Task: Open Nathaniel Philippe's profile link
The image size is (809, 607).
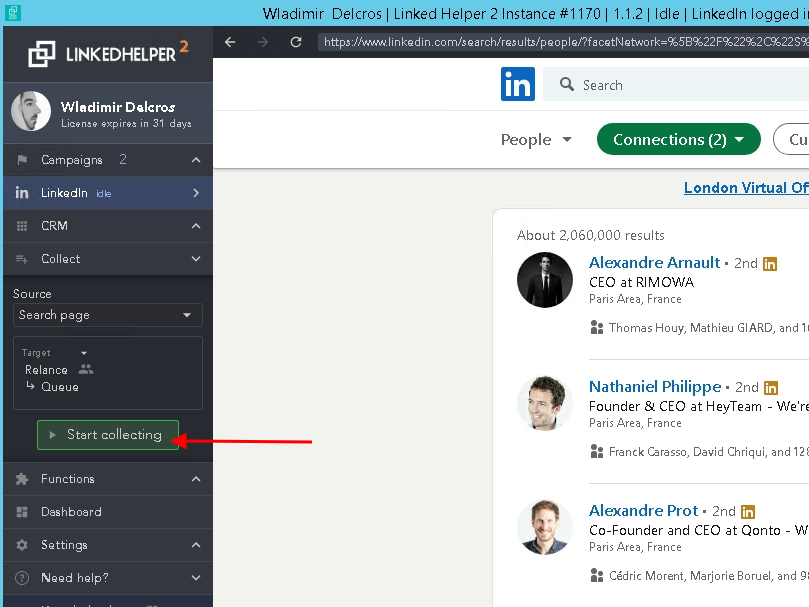Action: (655, 387)
